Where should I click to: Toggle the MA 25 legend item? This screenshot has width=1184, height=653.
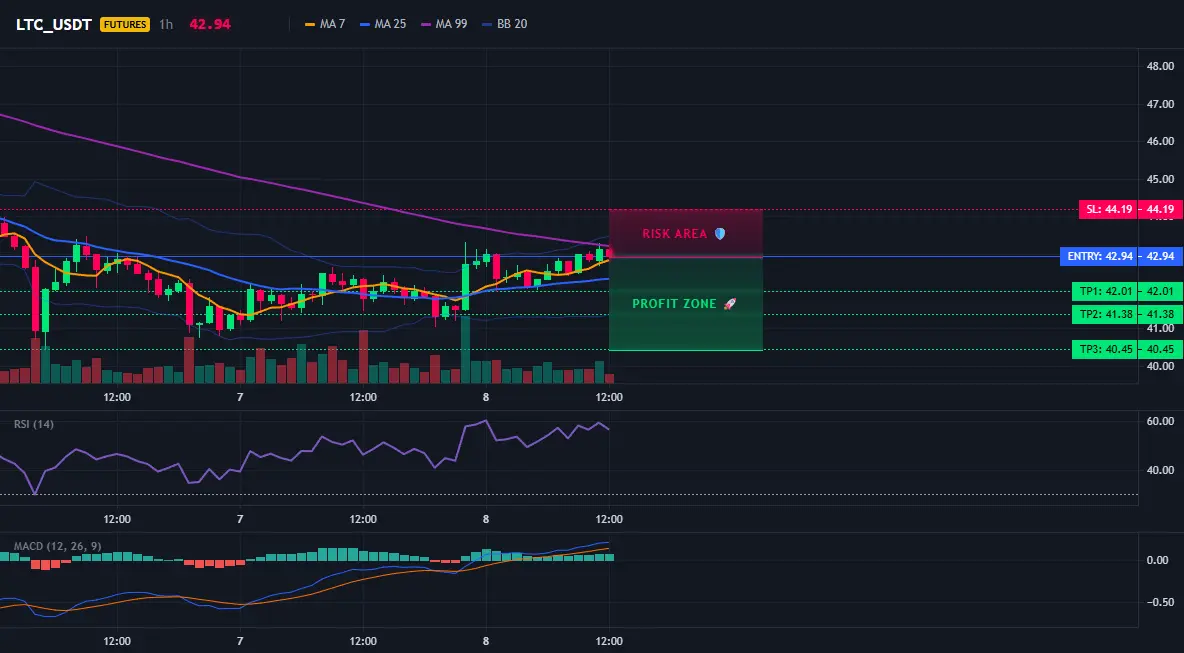point(383,24)
